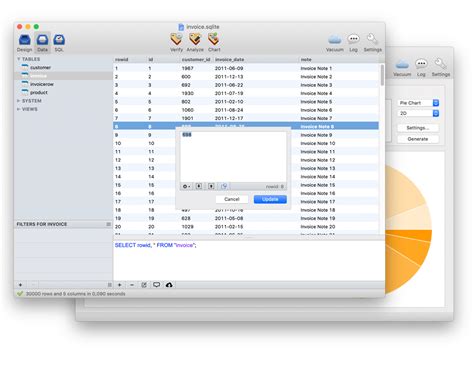Sort by the note column header
This screenshot has width=474, height=374.
coord(306,60)
